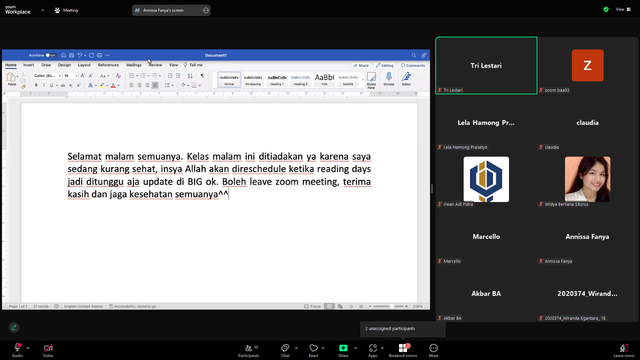Viewport: 640px width, 360px height.
Task: Open the Zoom Chat panel
Action: coord(285,350)
